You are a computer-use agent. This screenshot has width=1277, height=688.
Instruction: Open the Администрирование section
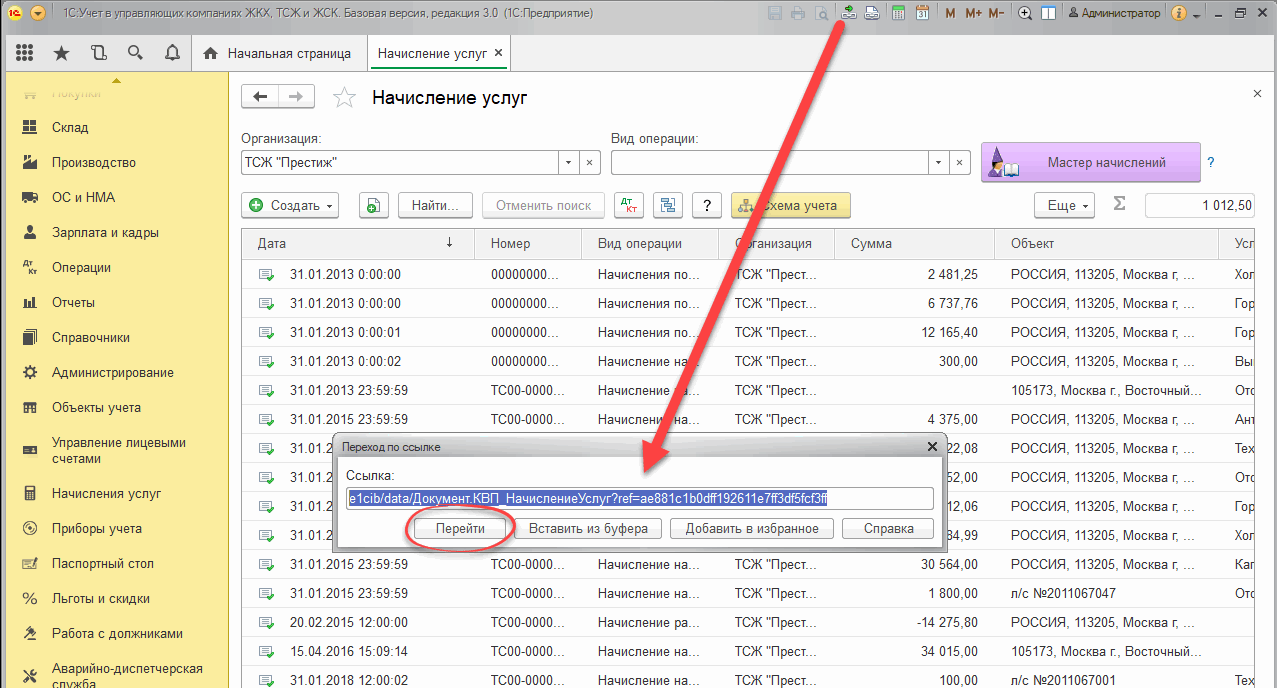113,372
